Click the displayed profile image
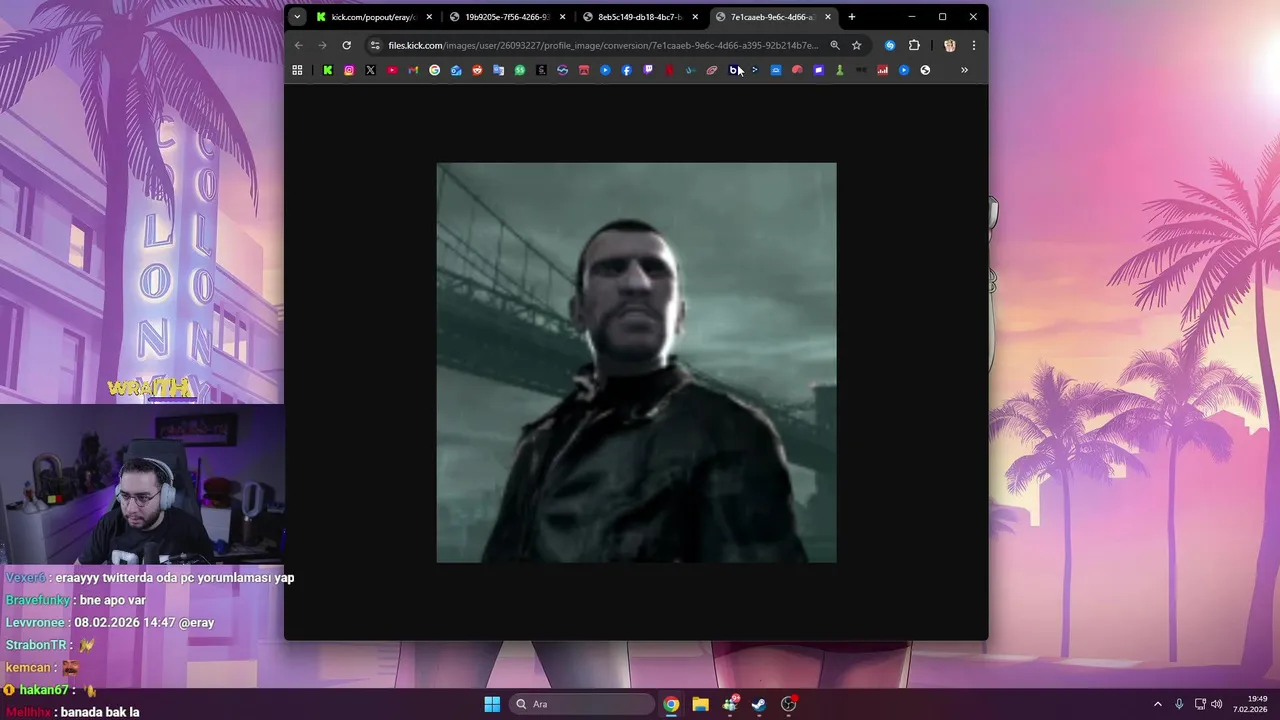 (x=636, y=362)
